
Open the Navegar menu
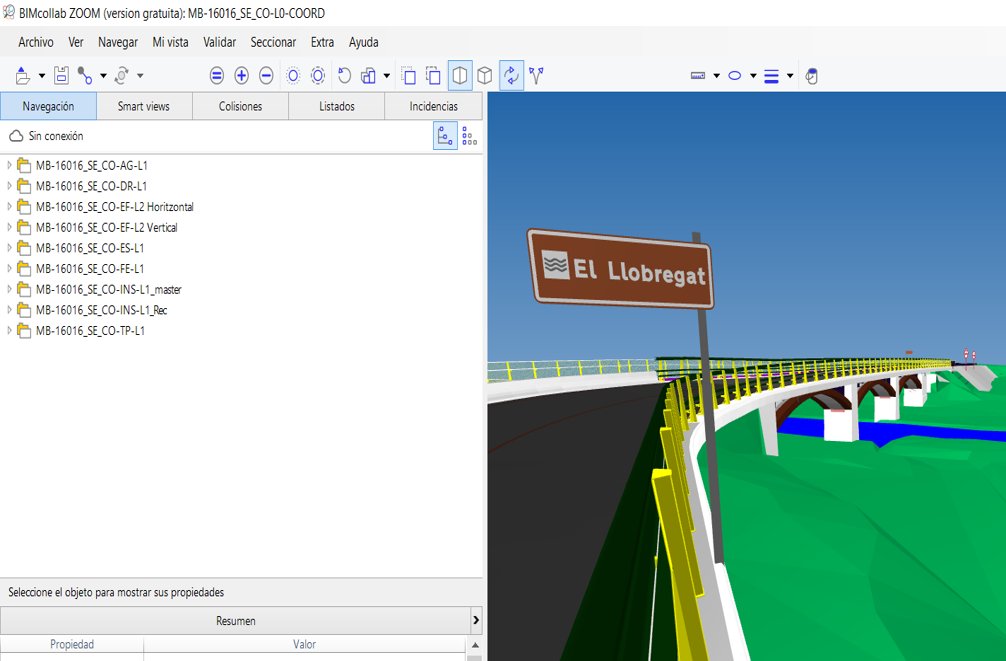pyautogui.click(x=118, y=42)
